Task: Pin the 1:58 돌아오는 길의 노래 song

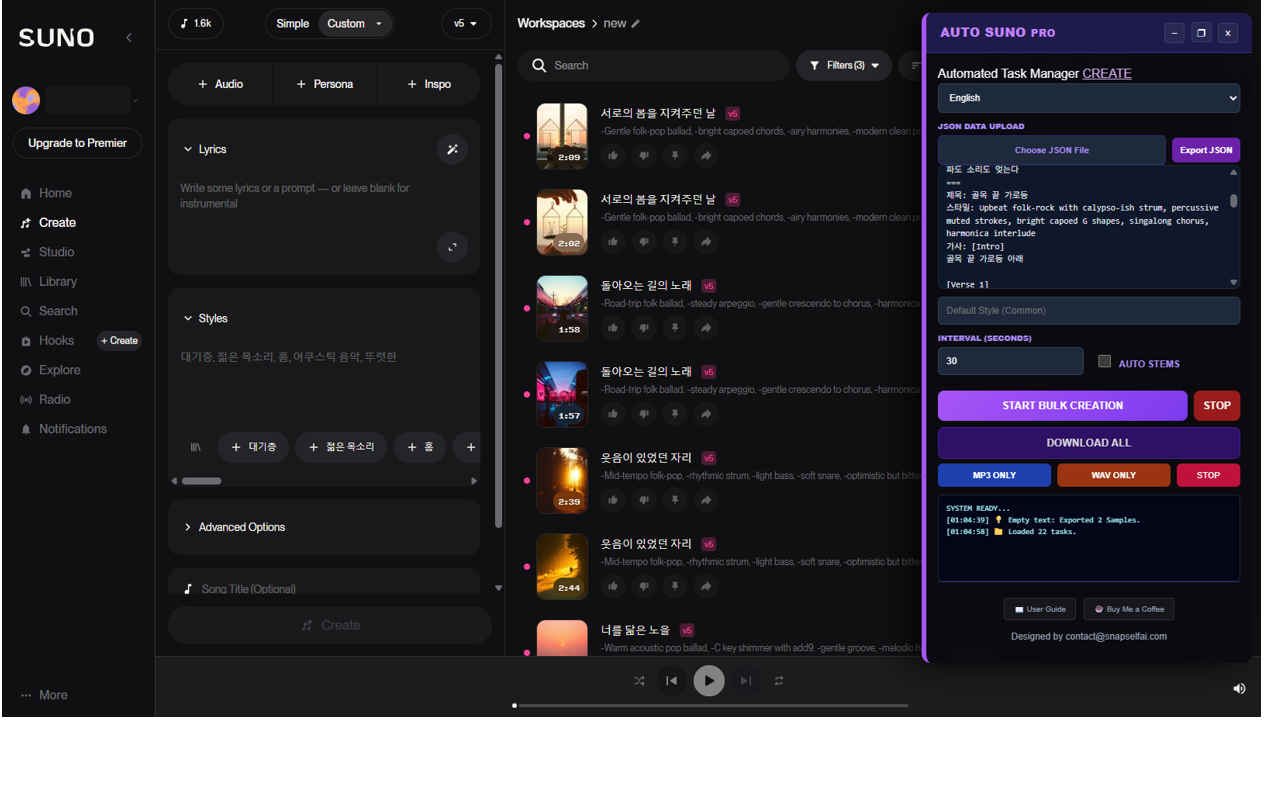Action: (x=675, y=328)
